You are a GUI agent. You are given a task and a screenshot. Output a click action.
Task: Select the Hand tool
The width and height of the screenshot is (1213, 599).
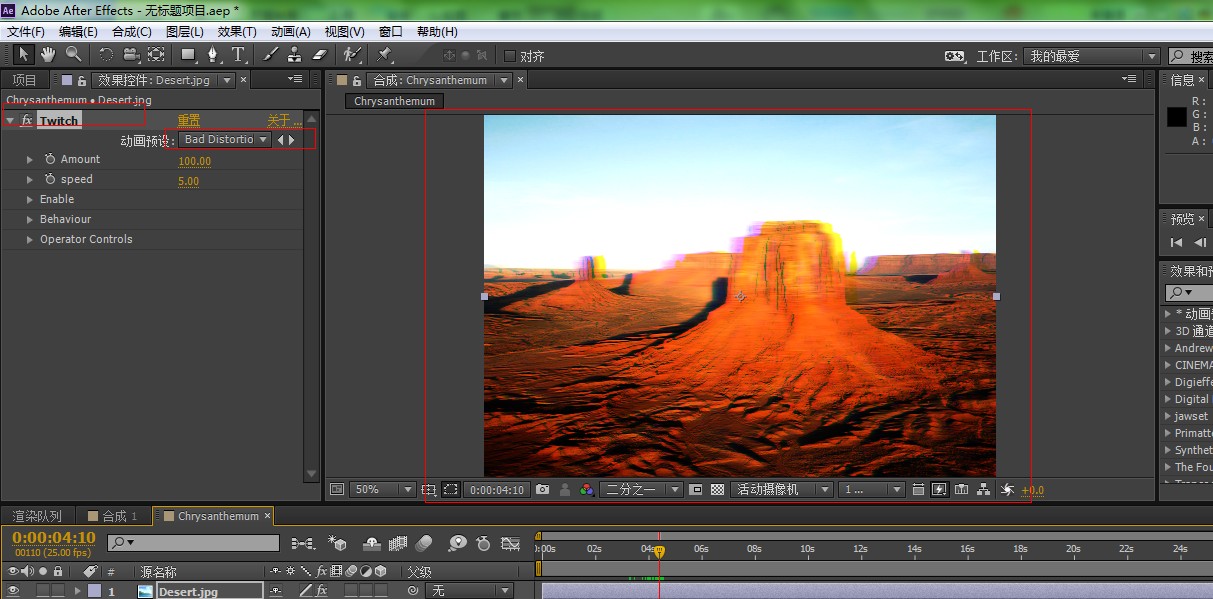(48, 55)
